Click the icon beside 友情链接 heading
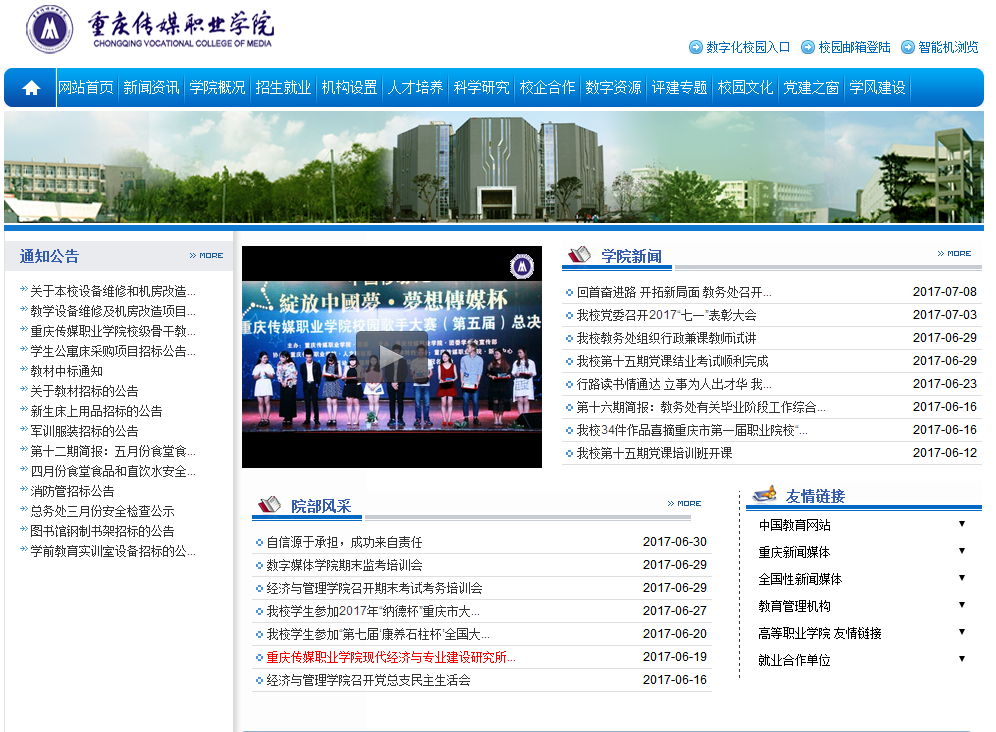 tap(765, 494)
